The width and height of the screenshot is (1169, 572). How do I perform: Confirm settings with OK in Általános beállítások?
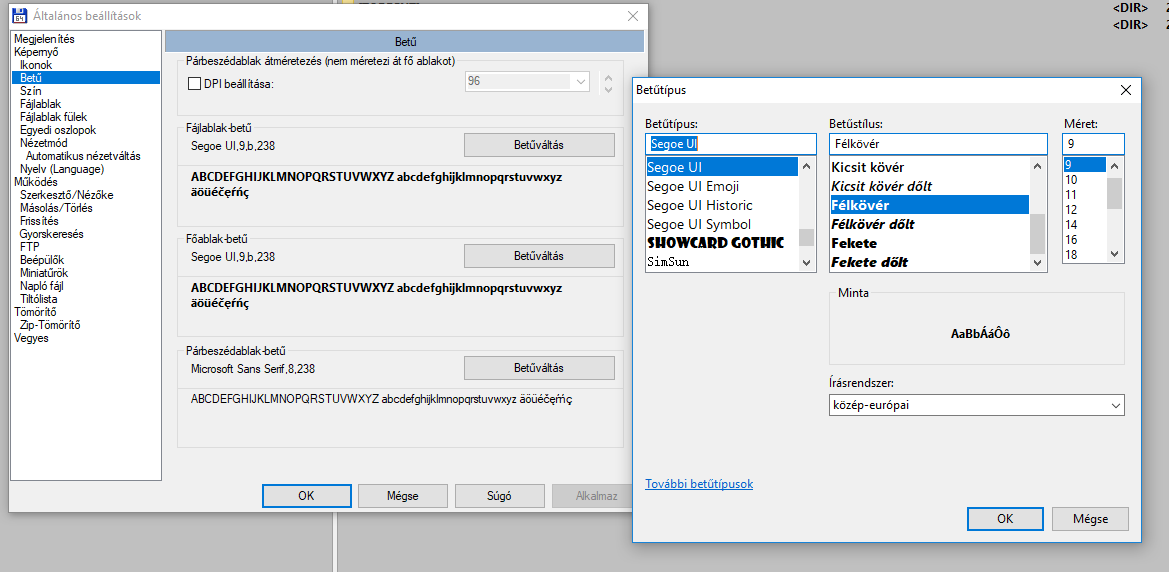coord(306,495)
